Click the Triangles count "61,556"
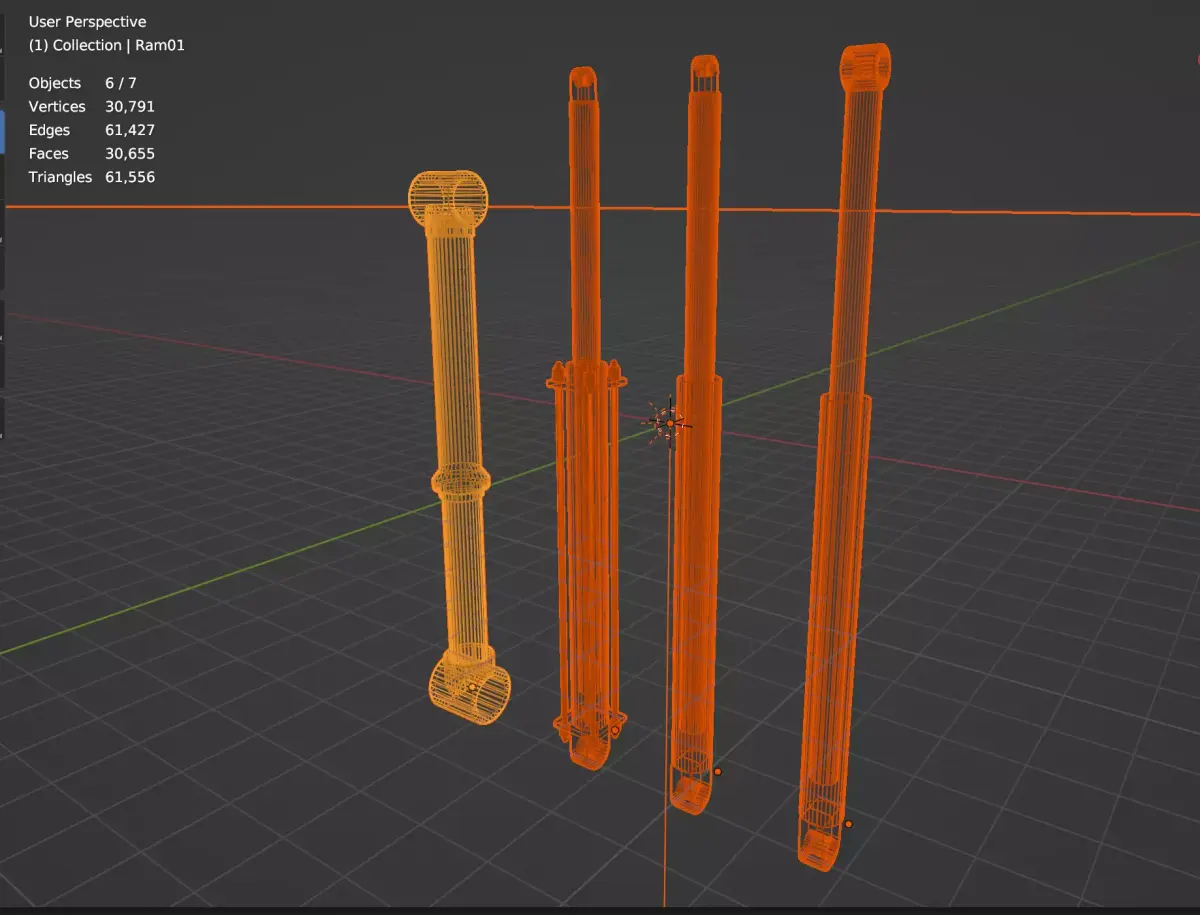The height and width of the screenshot is (915, 1200). (130, 177)
